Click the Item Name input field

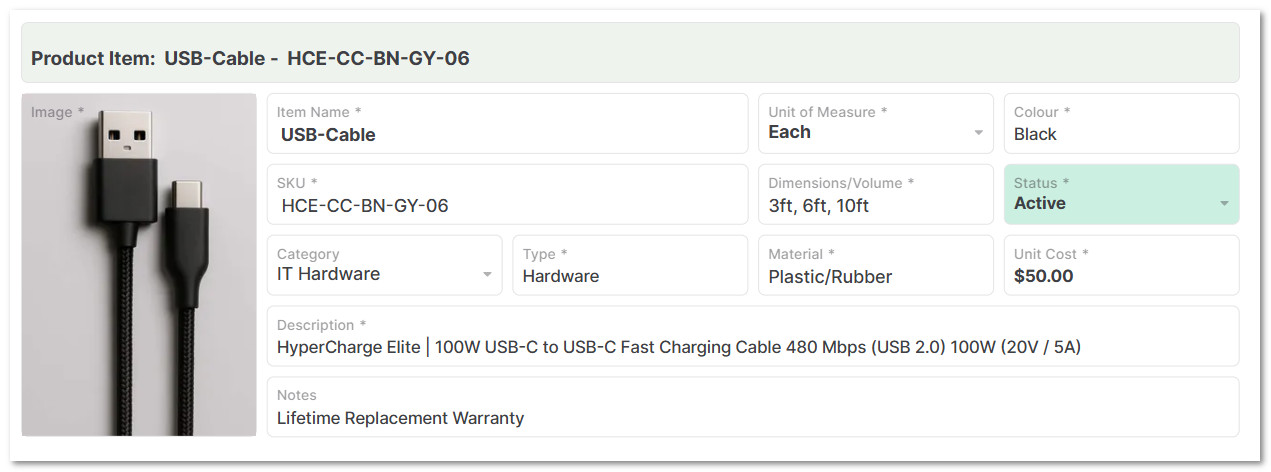pyautogui.click(x=507, y=134)
